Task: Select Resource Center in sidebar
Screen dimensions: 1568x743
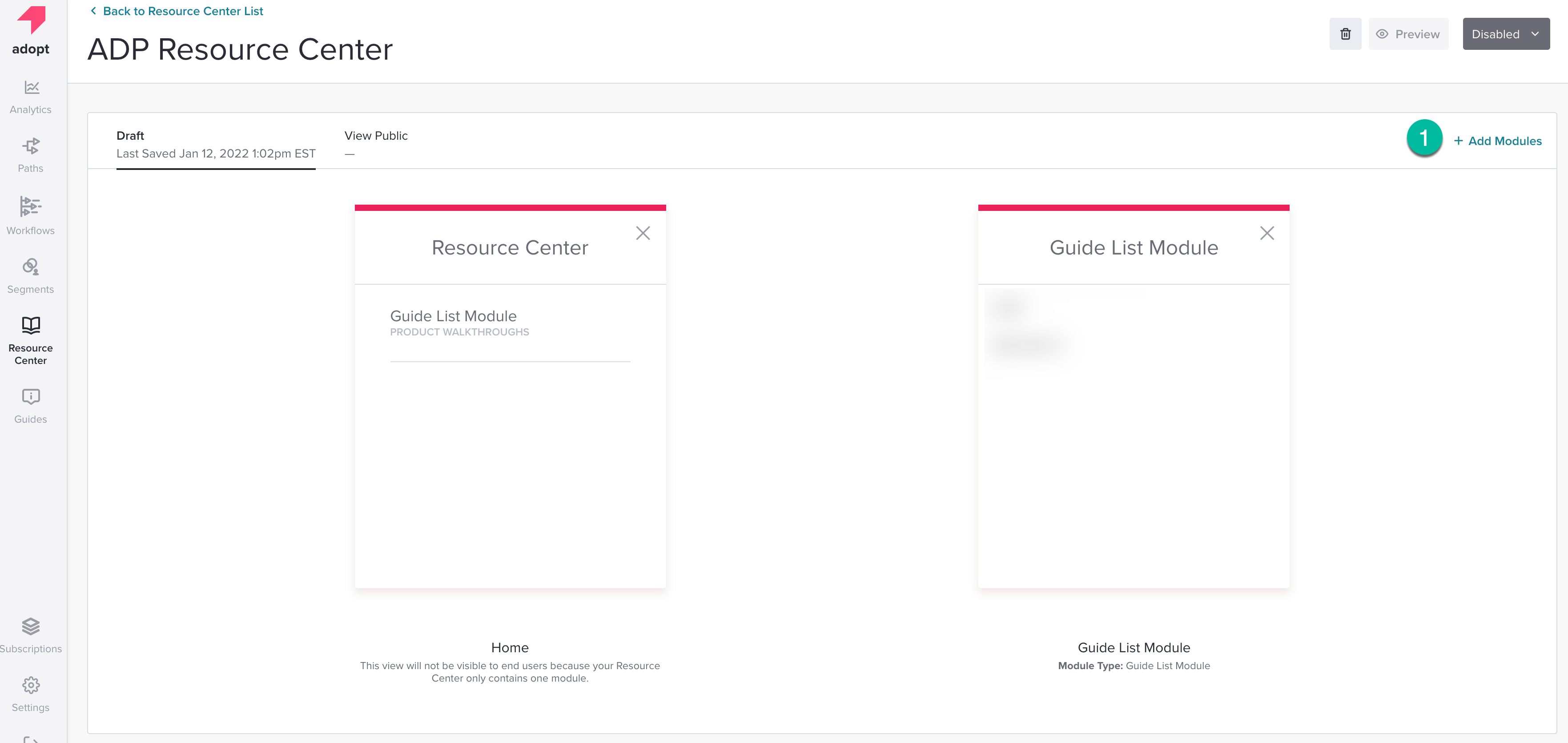Action: tap(30, 340)
